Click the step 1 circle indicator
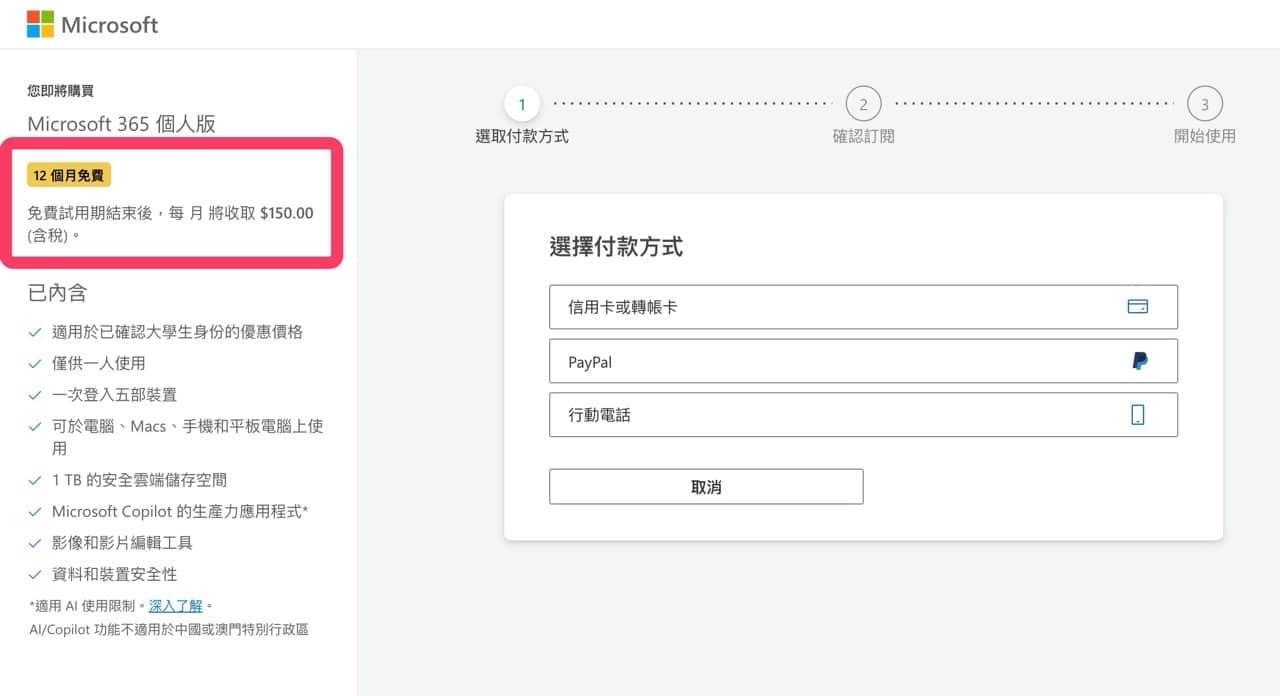 521,104
